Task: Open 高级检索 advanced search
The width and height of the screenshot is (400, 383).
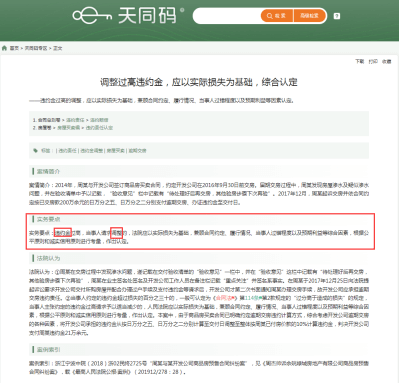Action: [310, 16]
